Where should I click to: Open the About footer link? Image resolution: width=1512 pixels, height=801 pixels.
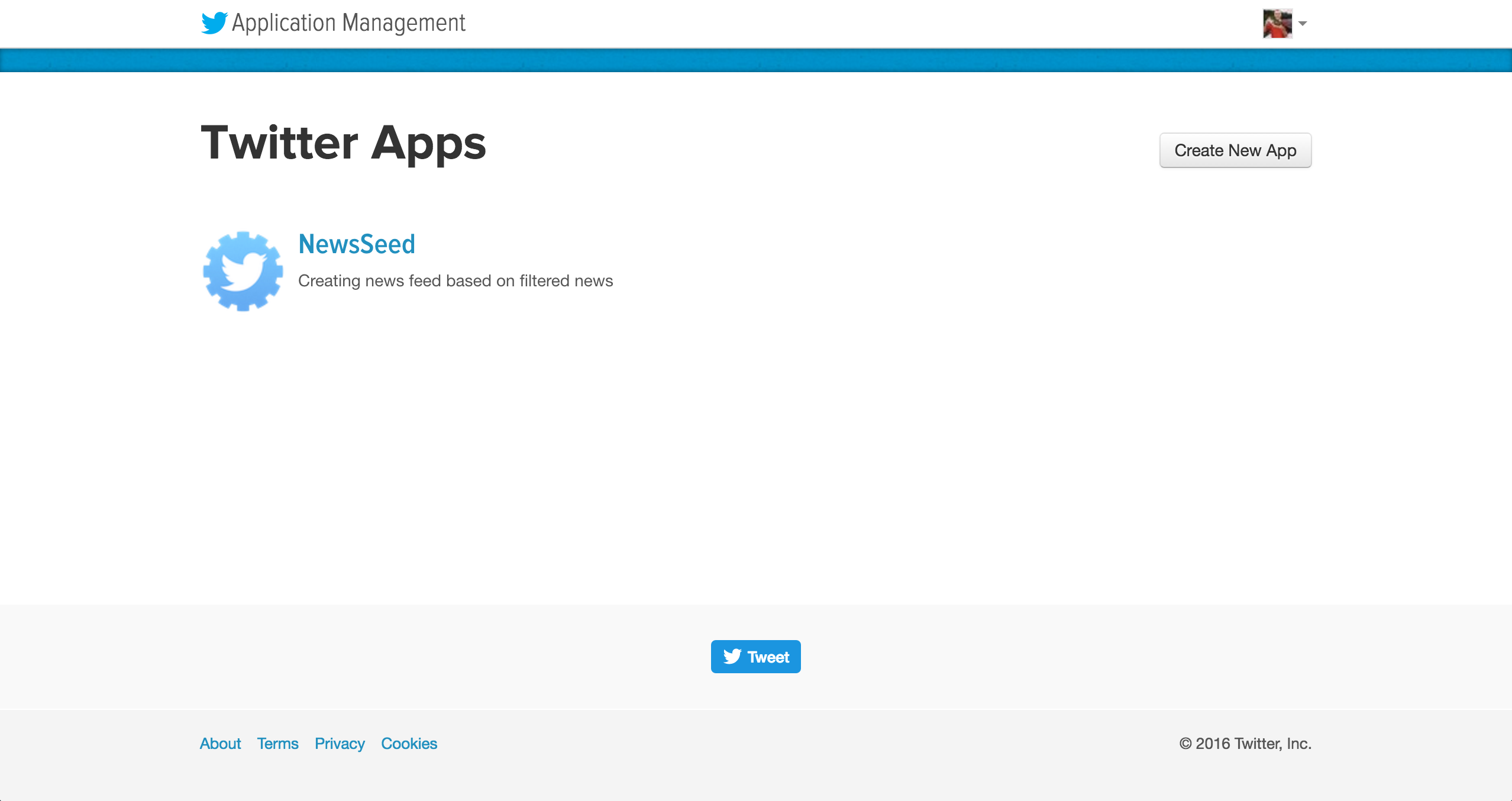(220, 744)
